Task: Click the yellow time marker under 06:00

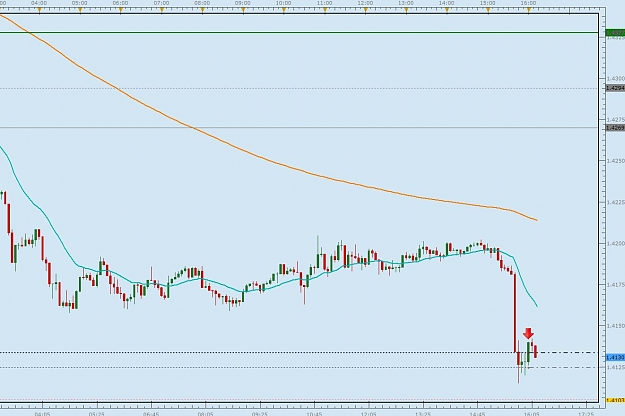Action: (x=121, y=11)
